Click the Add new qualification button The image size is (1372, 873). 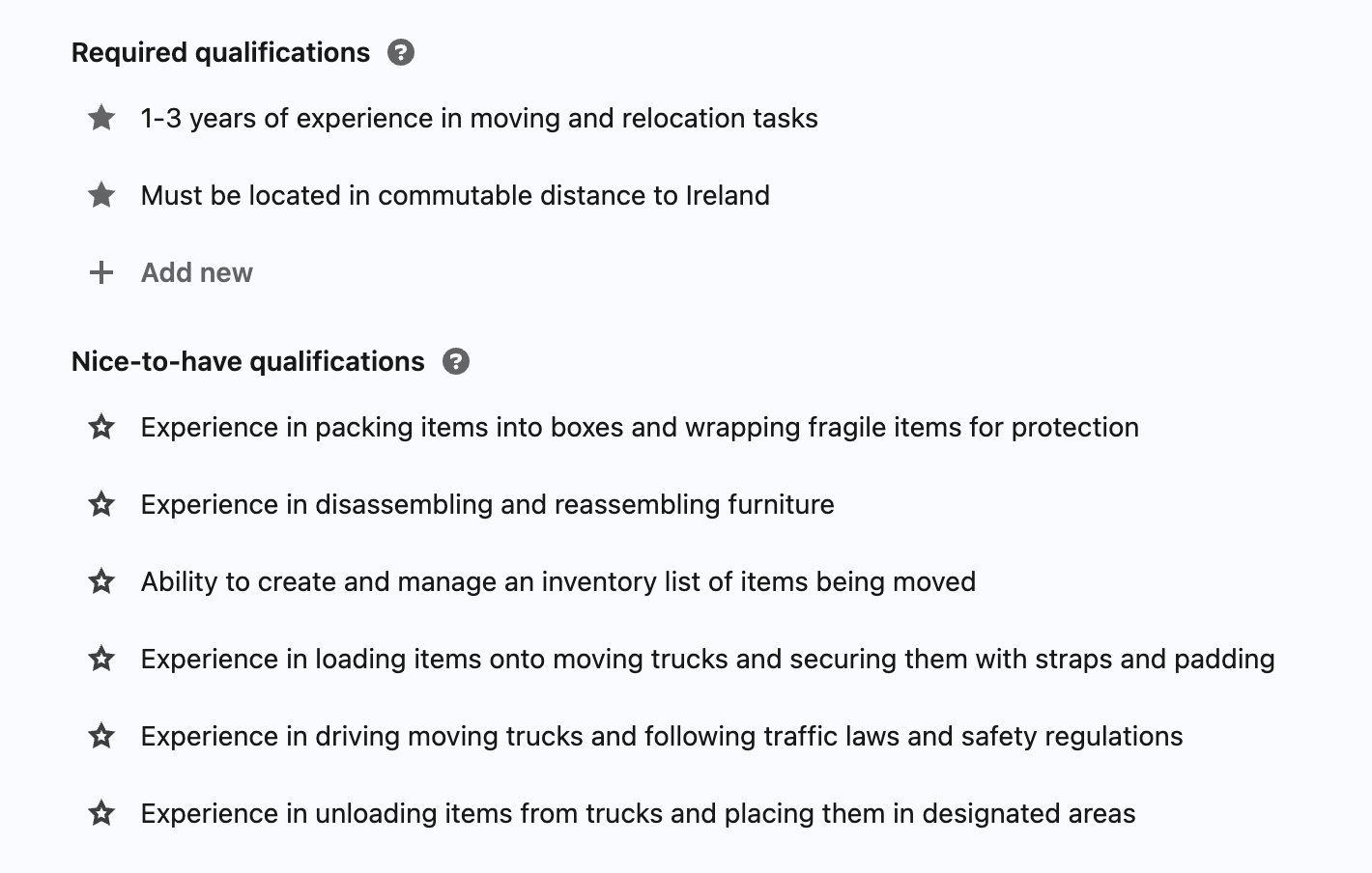(x=196, y=272)
